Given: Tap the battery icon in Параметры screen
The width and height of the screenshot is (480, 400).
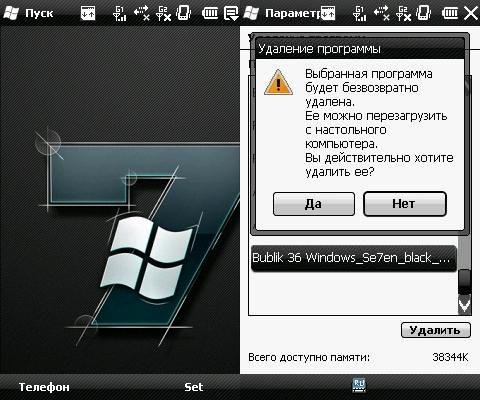Looking at the screenshot, I should (x=450, y=13).
